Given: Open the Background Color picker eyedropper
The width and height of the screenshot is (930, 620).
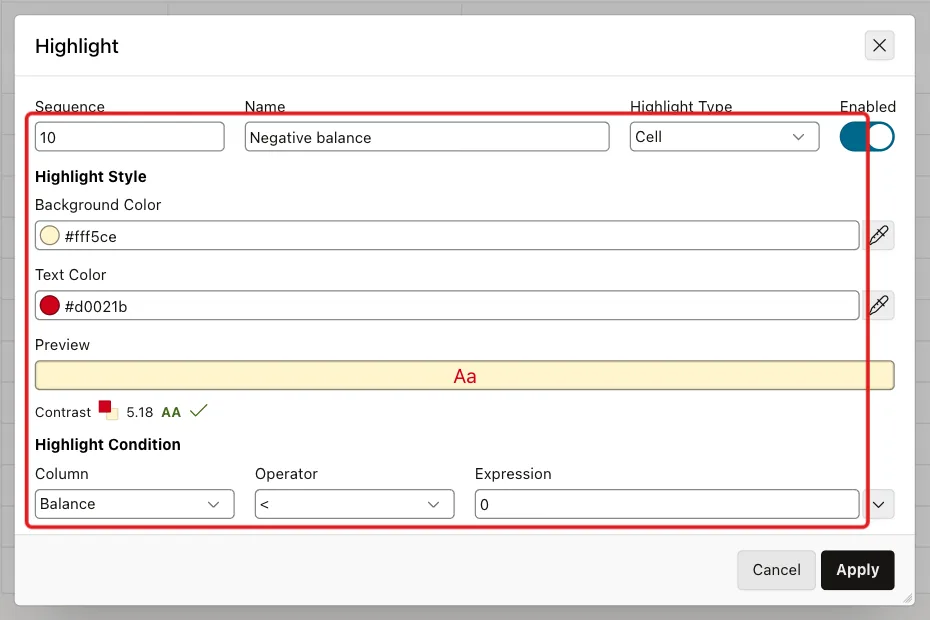Looking at the screenshot, I should click(879, 236).
